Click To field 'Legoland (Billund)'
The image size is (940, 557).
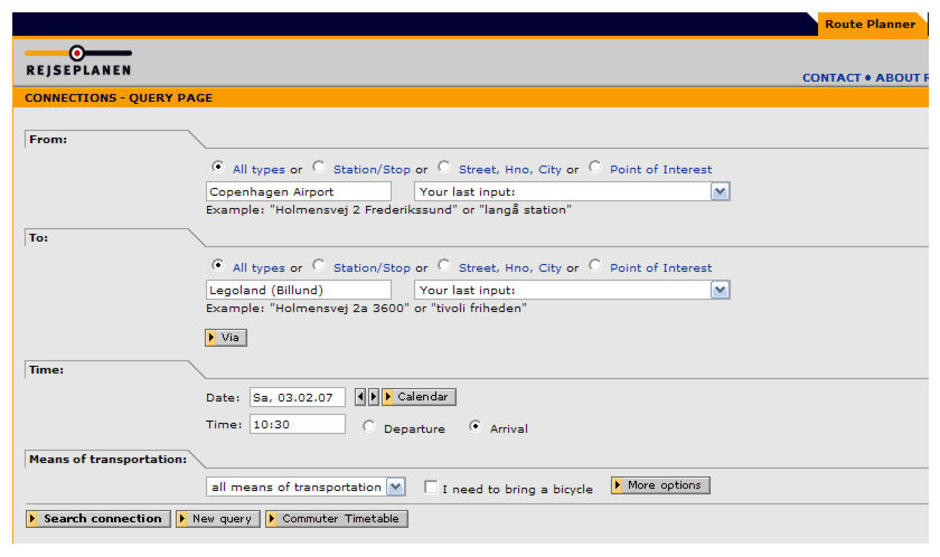299,290
